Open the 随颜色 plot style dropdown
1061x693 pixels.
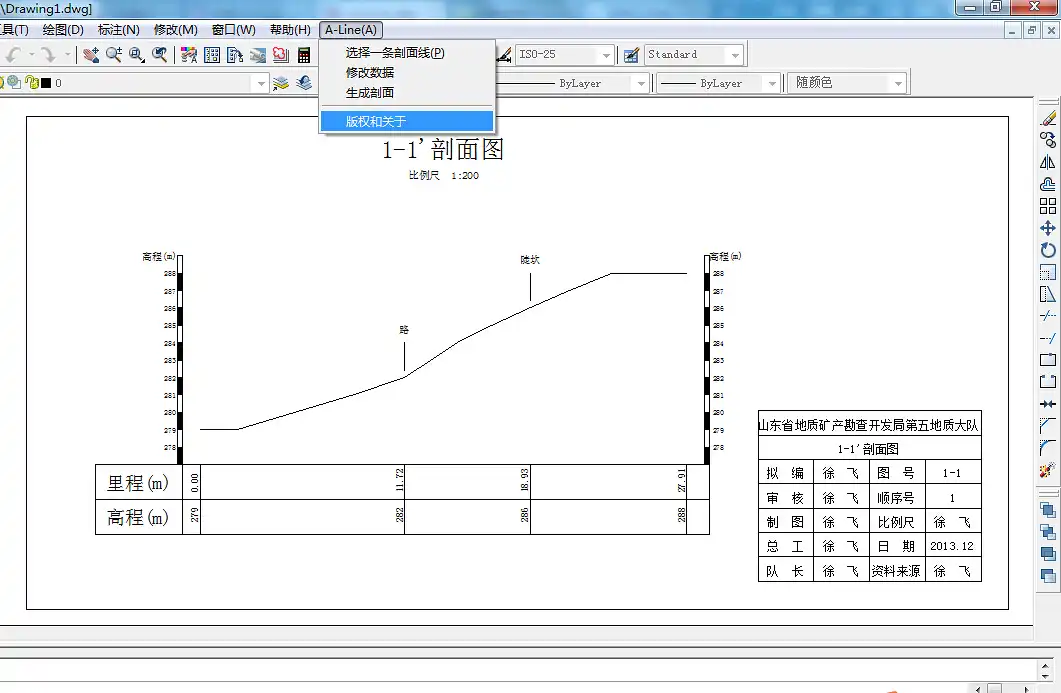[898, 83]
